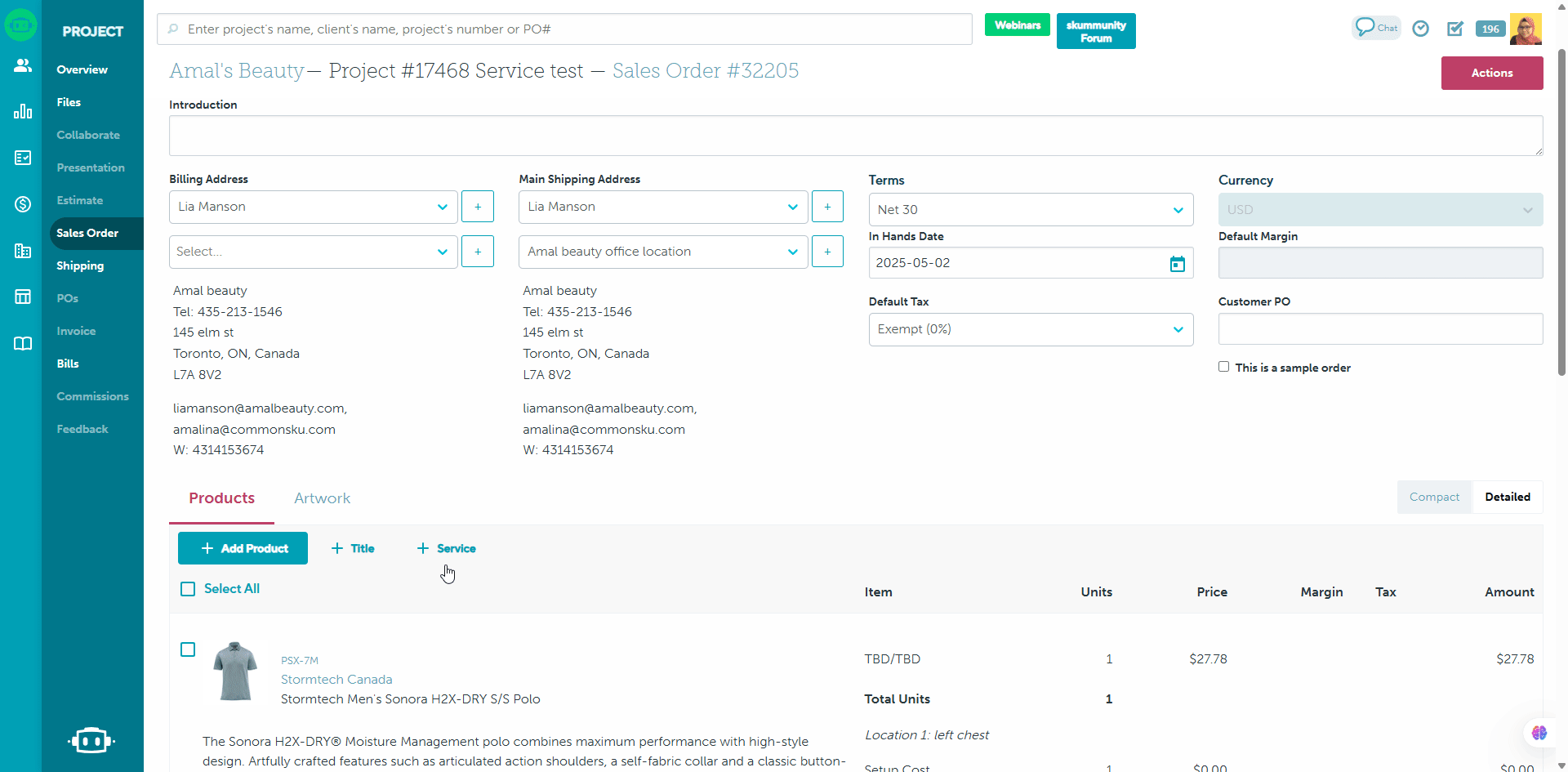1568x772 pixels.
Task: Click the bar chart icon in sidebar
Action: (x=22, y=111)
